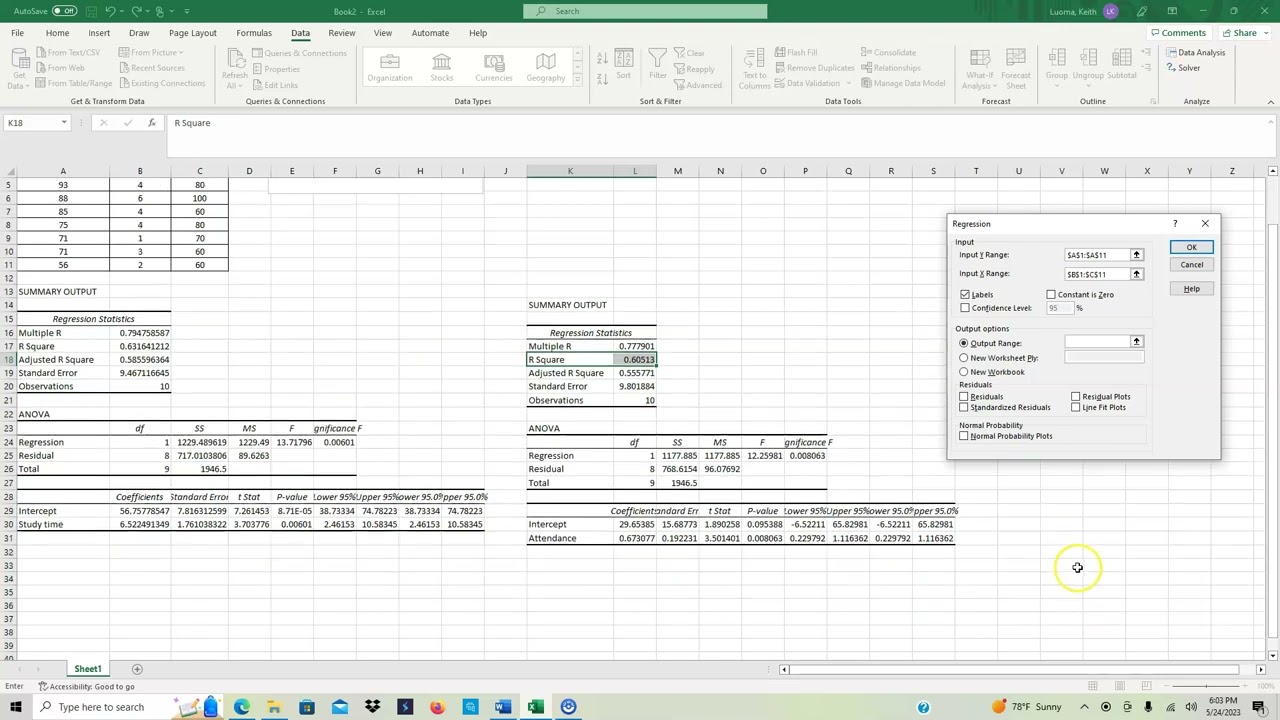The height and width of the screenshot is (720, 1280).
Task: Collapse the Input Y Range selector
Action: point(1136,255)
